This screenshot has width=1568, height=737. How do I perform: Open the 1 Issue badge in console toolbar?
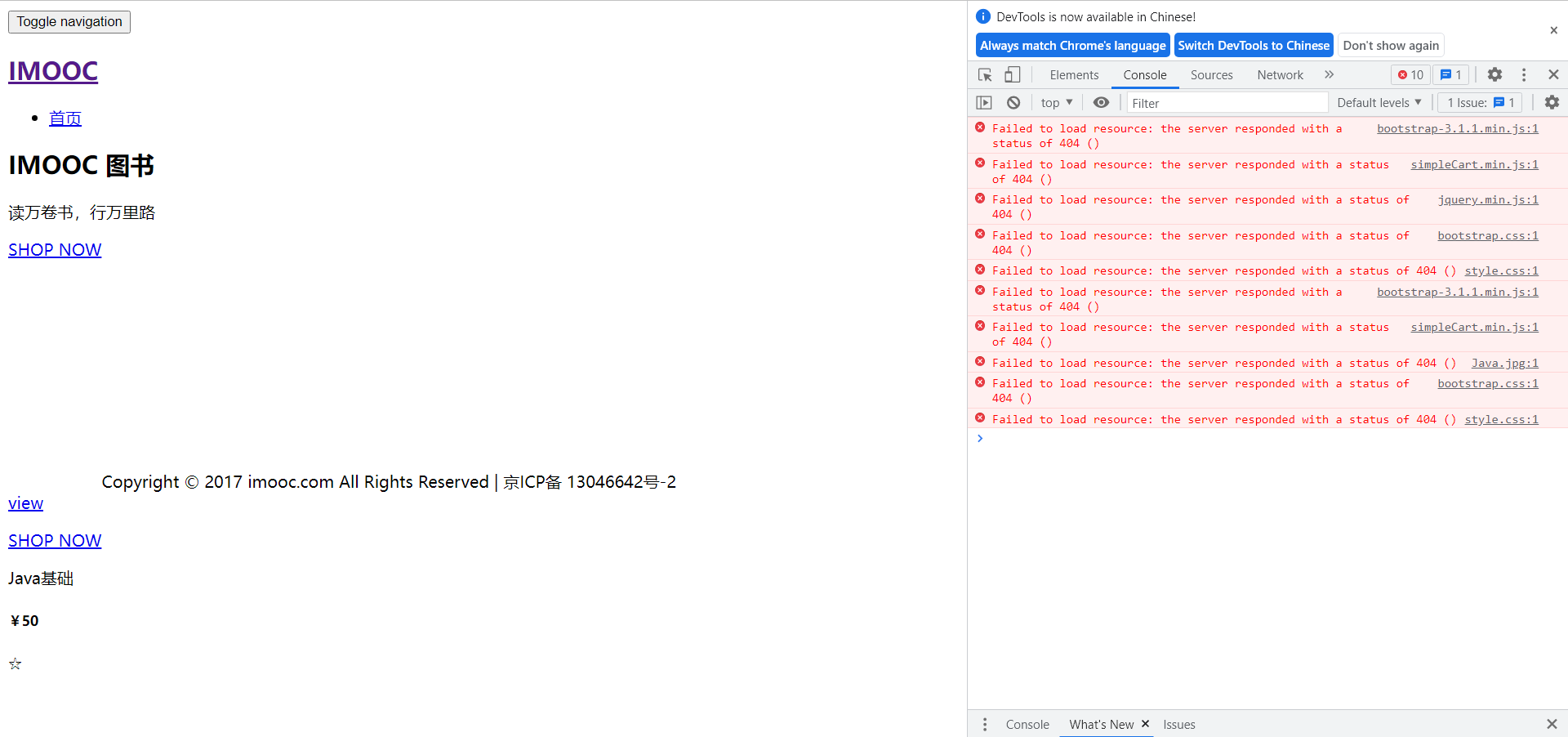(1481, 103)
